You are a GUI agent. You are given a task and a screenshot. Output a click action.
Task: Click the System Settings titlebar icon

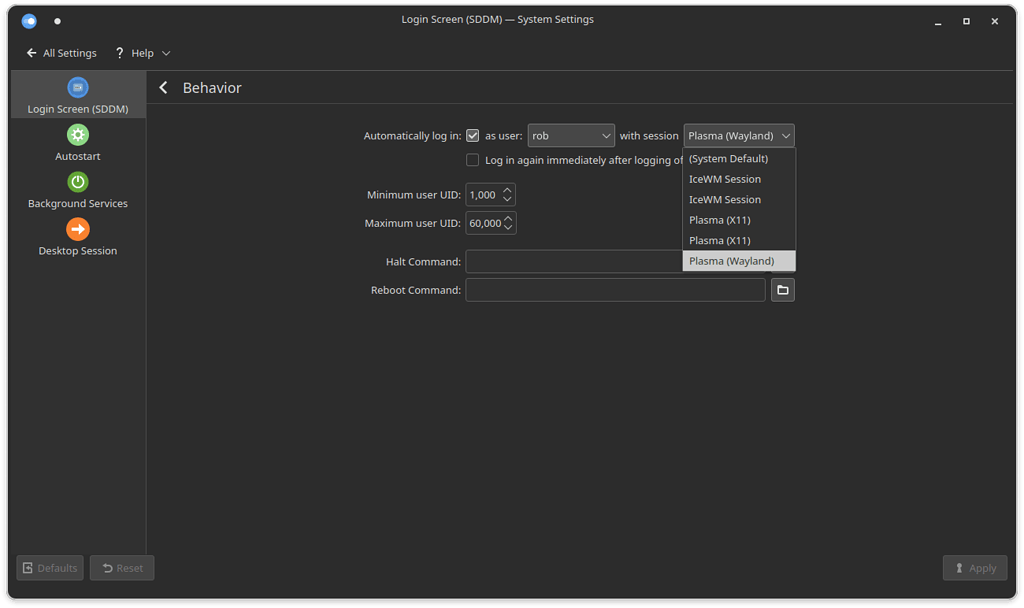[x=29, y=20]
